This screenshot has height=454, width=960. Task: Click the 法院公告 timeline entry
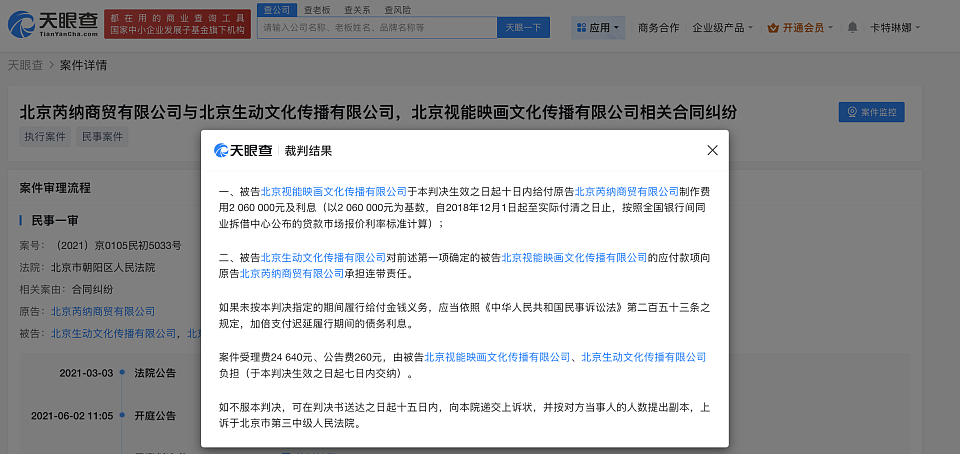click(155, 372)
